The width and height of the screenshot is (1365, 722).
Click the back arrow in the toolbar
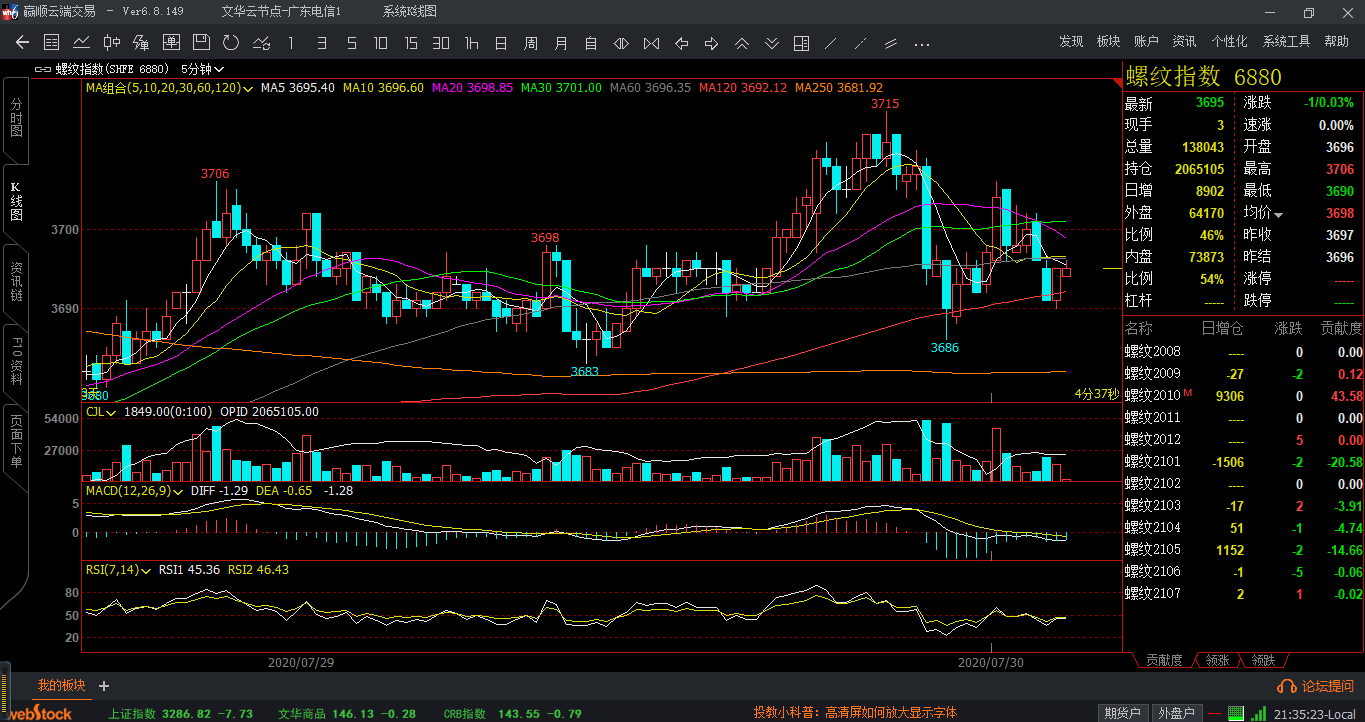coord(22,43)
